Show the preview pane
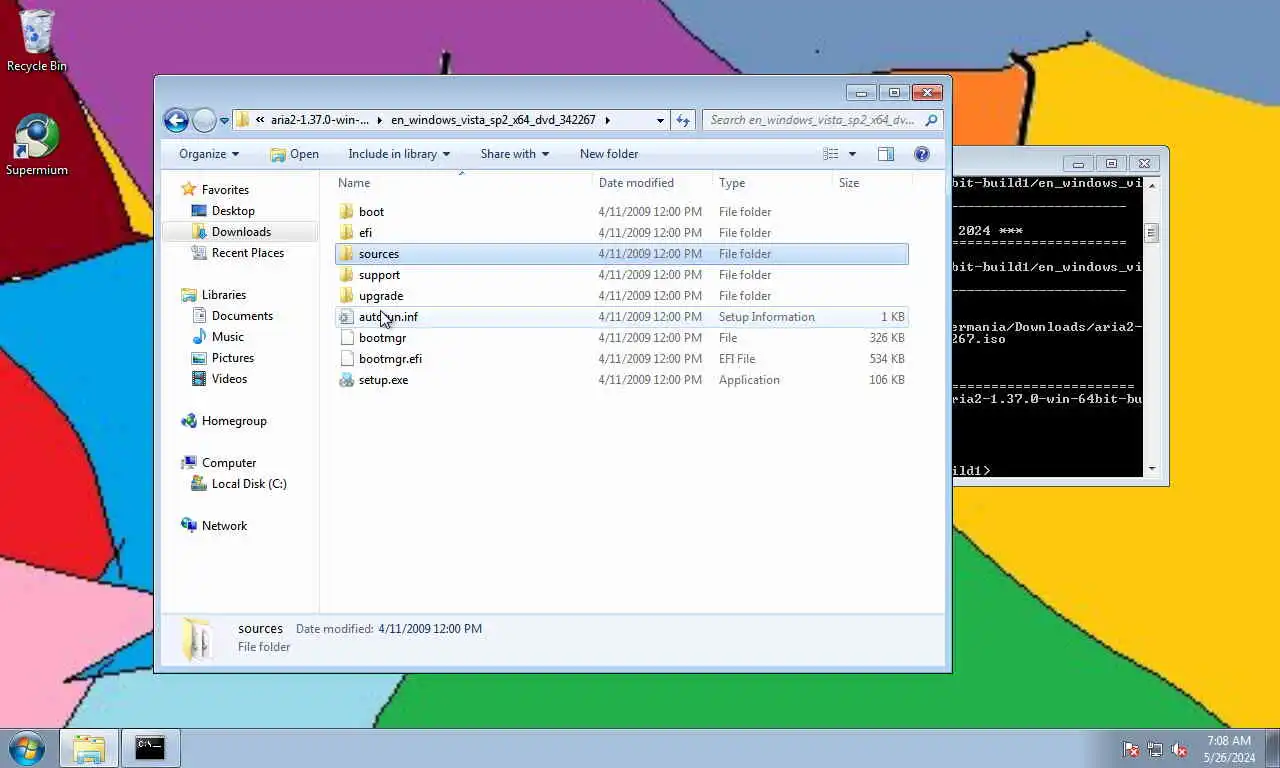 tap(885, 154)
